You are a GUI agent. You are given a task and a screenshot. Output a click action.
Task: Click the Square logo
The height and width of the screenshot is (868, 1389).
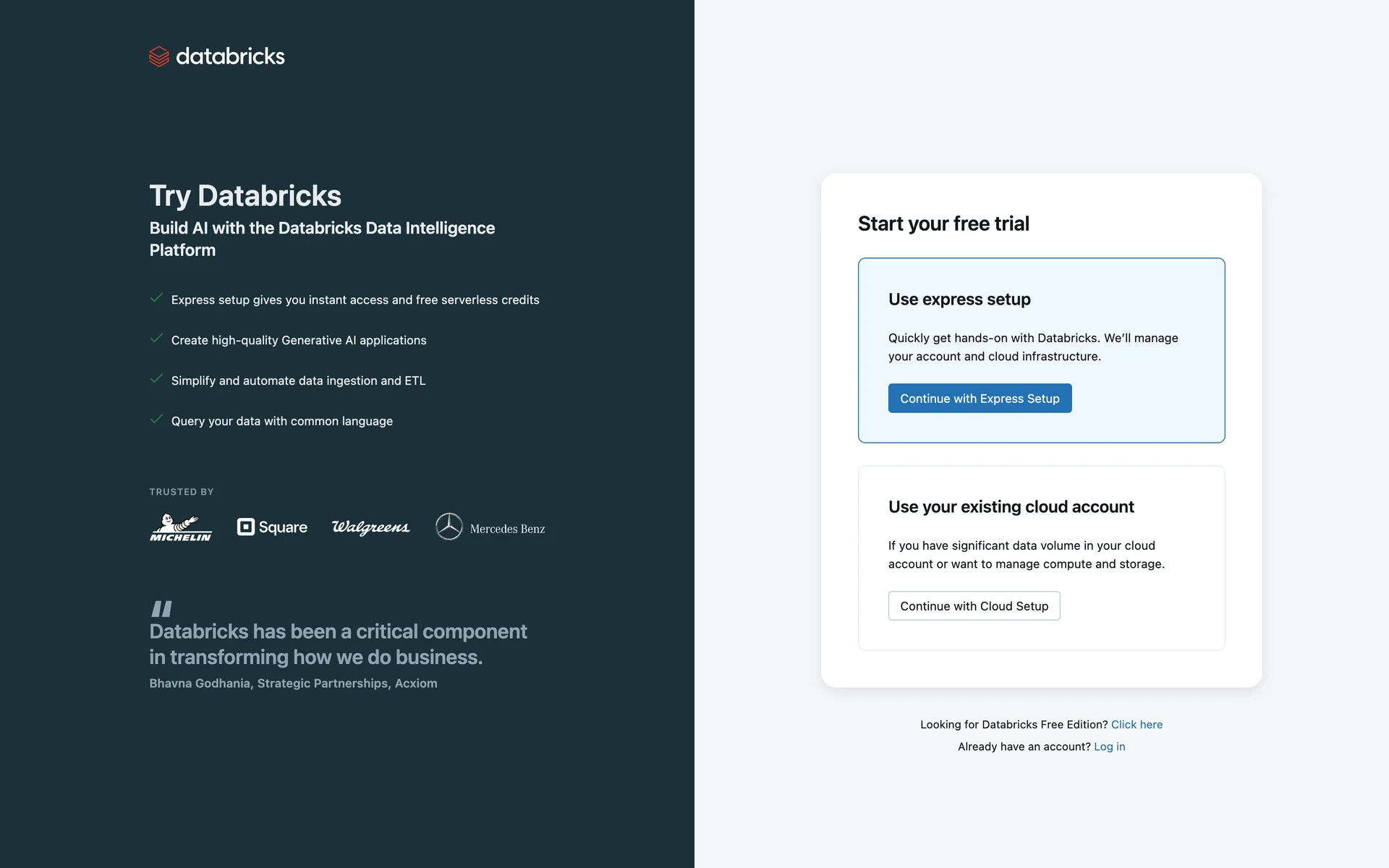tap(272, 527)
